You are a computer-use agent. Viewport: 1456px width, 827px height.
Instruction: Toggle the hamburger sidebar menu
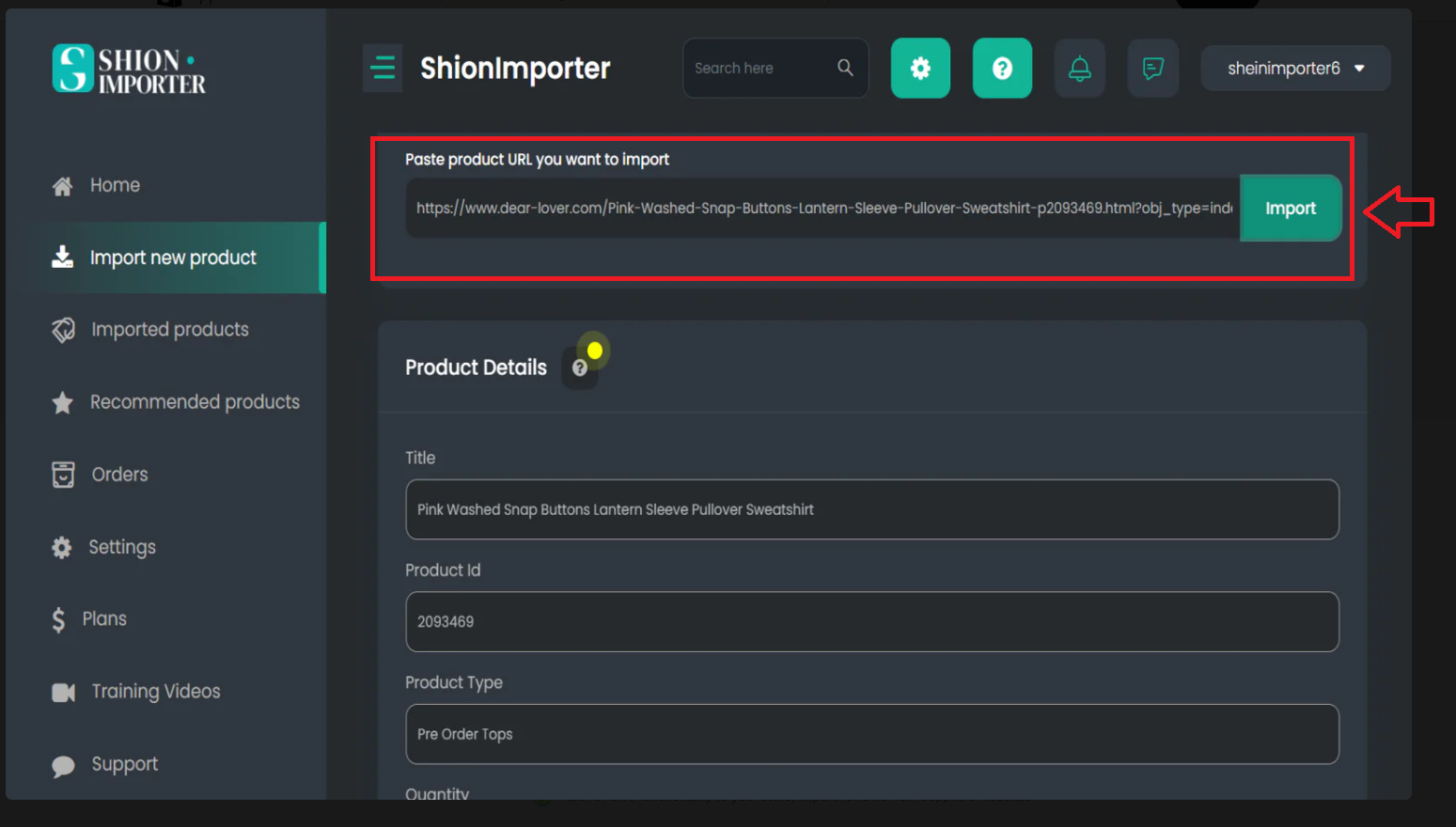pyautogui.click(x=383, y=68)
